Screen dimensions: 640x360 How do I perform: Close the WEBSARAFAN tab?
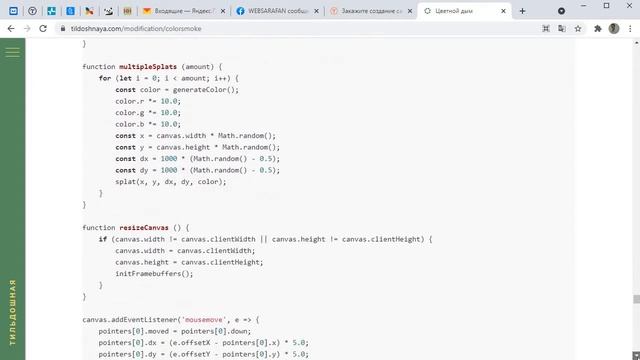pyautogui.click(x=316, y=11)
